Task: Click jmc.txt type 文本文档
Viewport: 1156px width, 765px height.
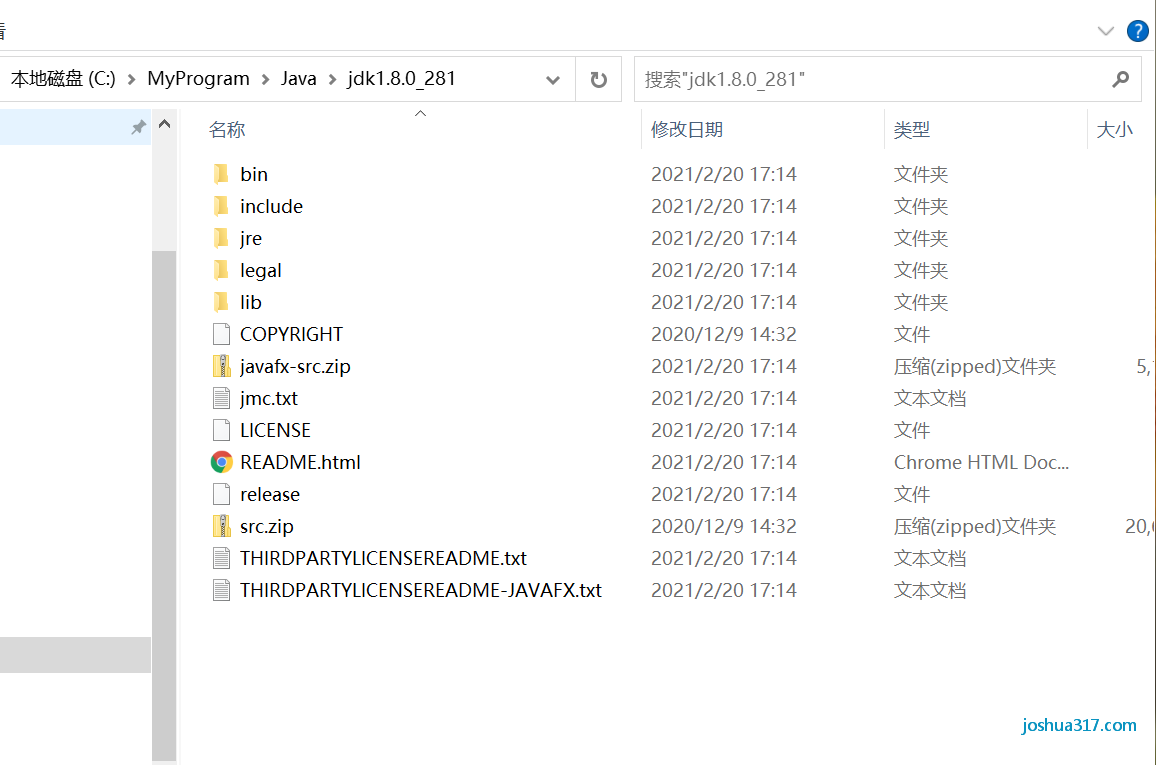Action: coord(930,399)
